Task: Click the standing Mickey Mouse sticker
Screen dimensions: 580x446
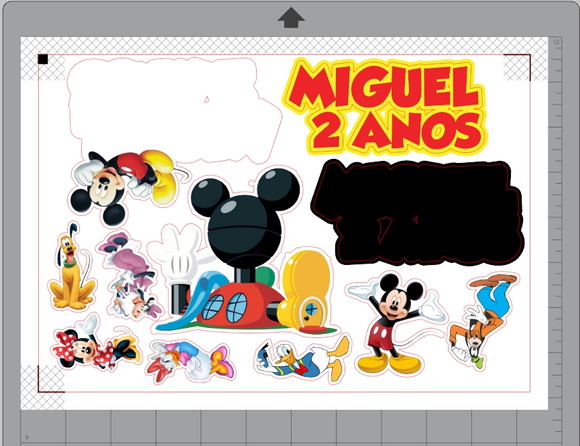Action: [x=397, y=323]
